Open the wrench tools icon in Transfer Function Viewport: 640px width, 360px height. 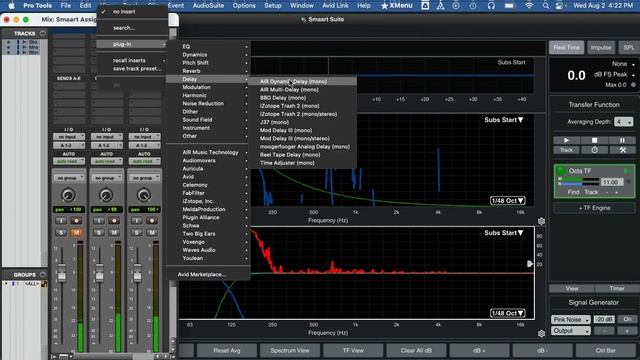point(622,150)
